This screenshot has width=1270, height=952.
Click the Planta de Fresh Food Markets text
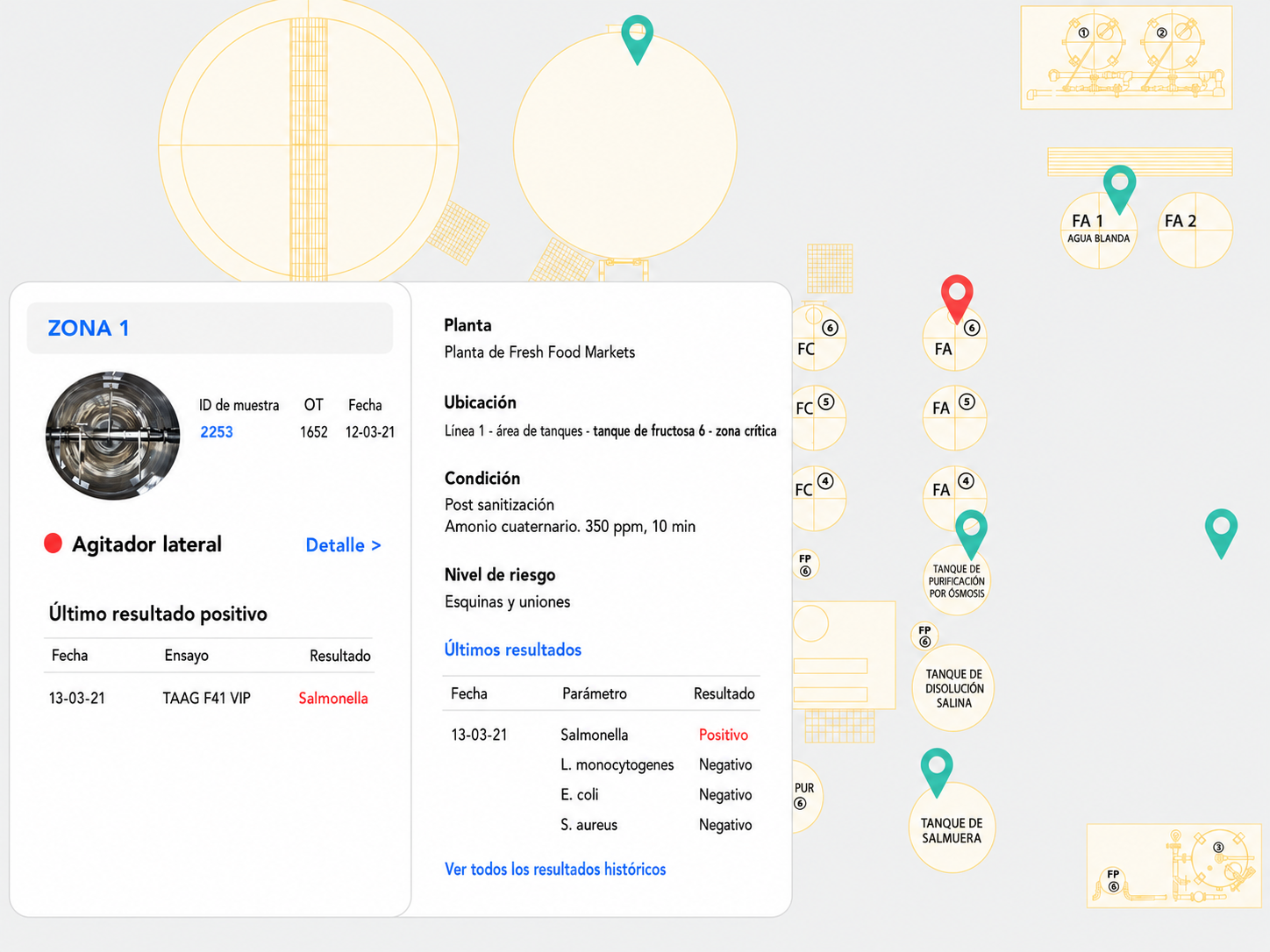[x=539, y=352]
